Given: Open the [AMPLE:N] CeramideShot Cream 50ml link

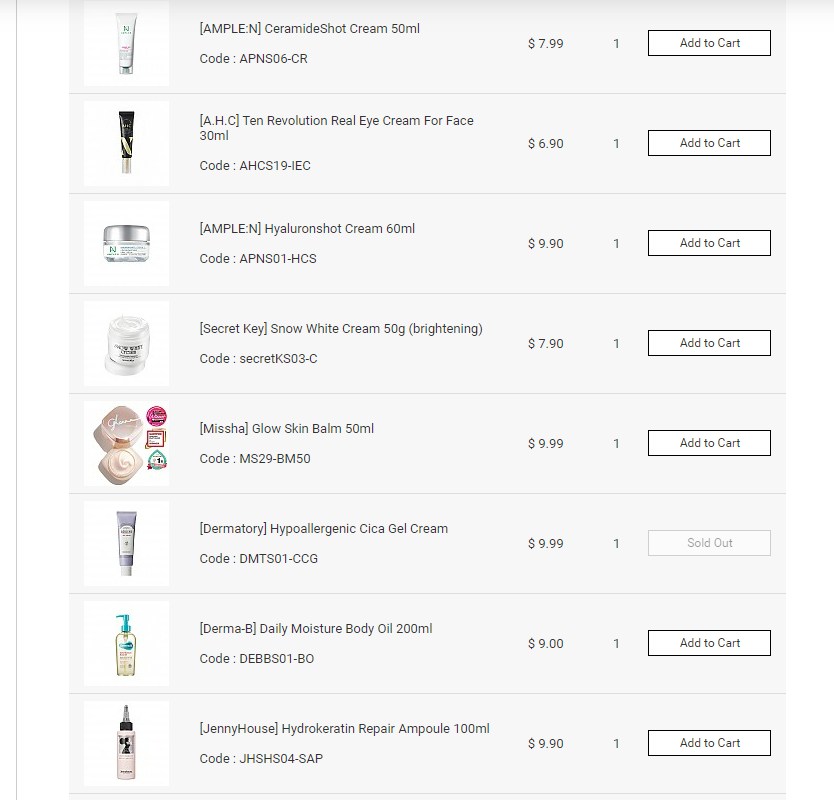Looking at the screenshot, I should click(x=309, y=29).
